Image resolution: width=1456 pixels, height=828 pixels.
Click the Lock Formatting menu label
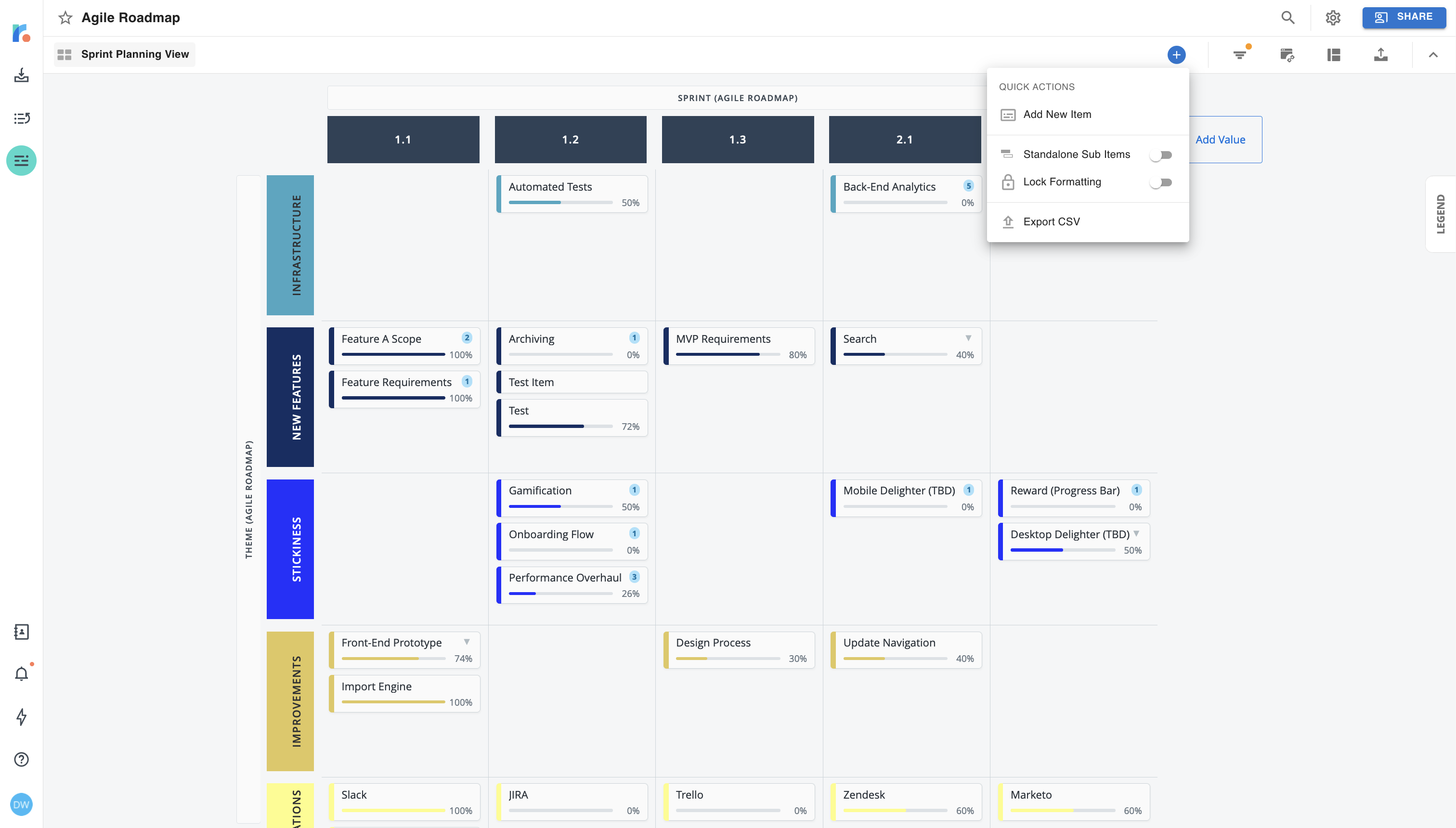[1062, 182]
